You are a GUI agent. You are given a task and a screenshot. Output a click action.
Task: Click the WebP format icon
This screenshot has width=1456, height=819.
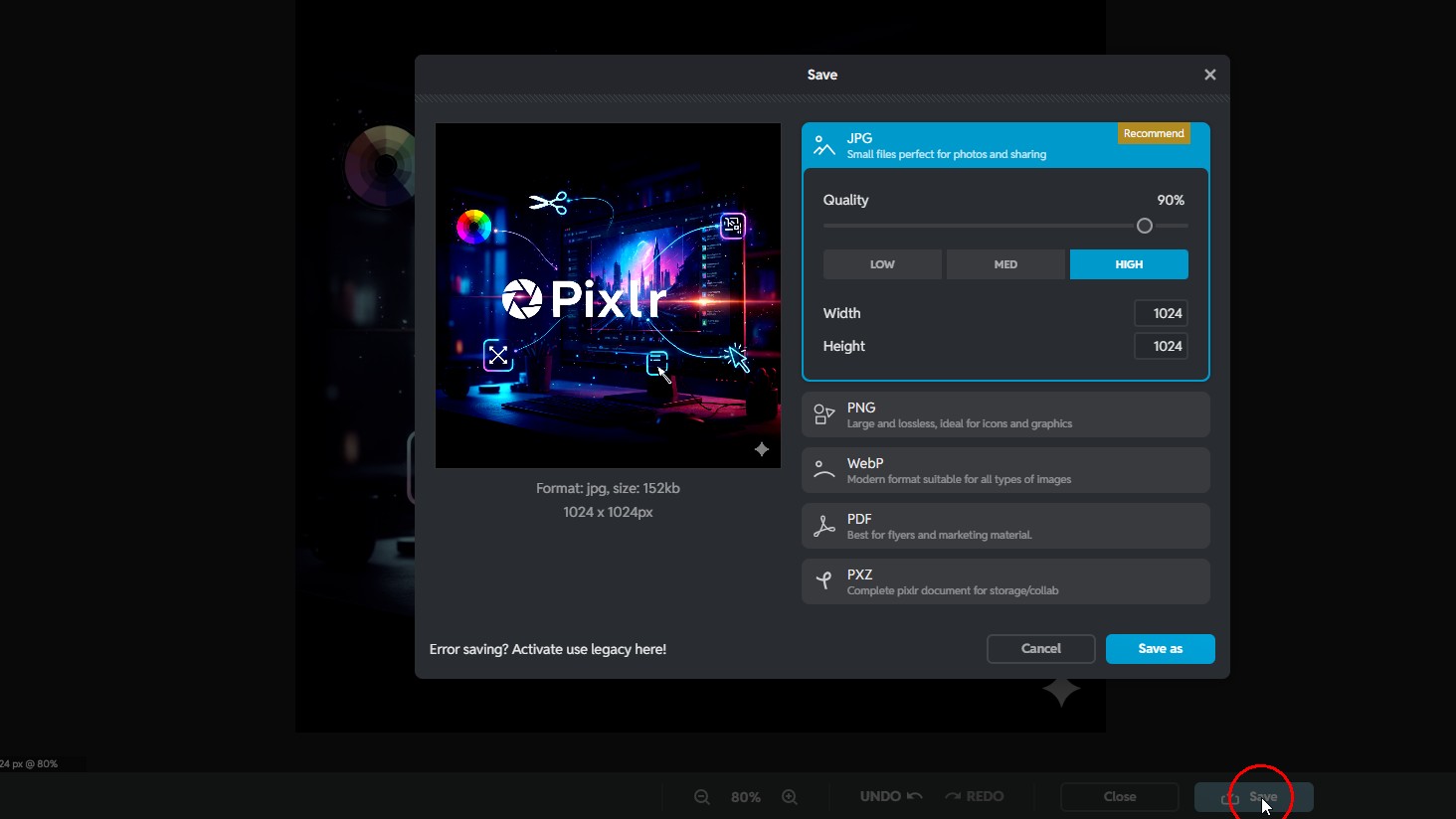tap(824, 470)
